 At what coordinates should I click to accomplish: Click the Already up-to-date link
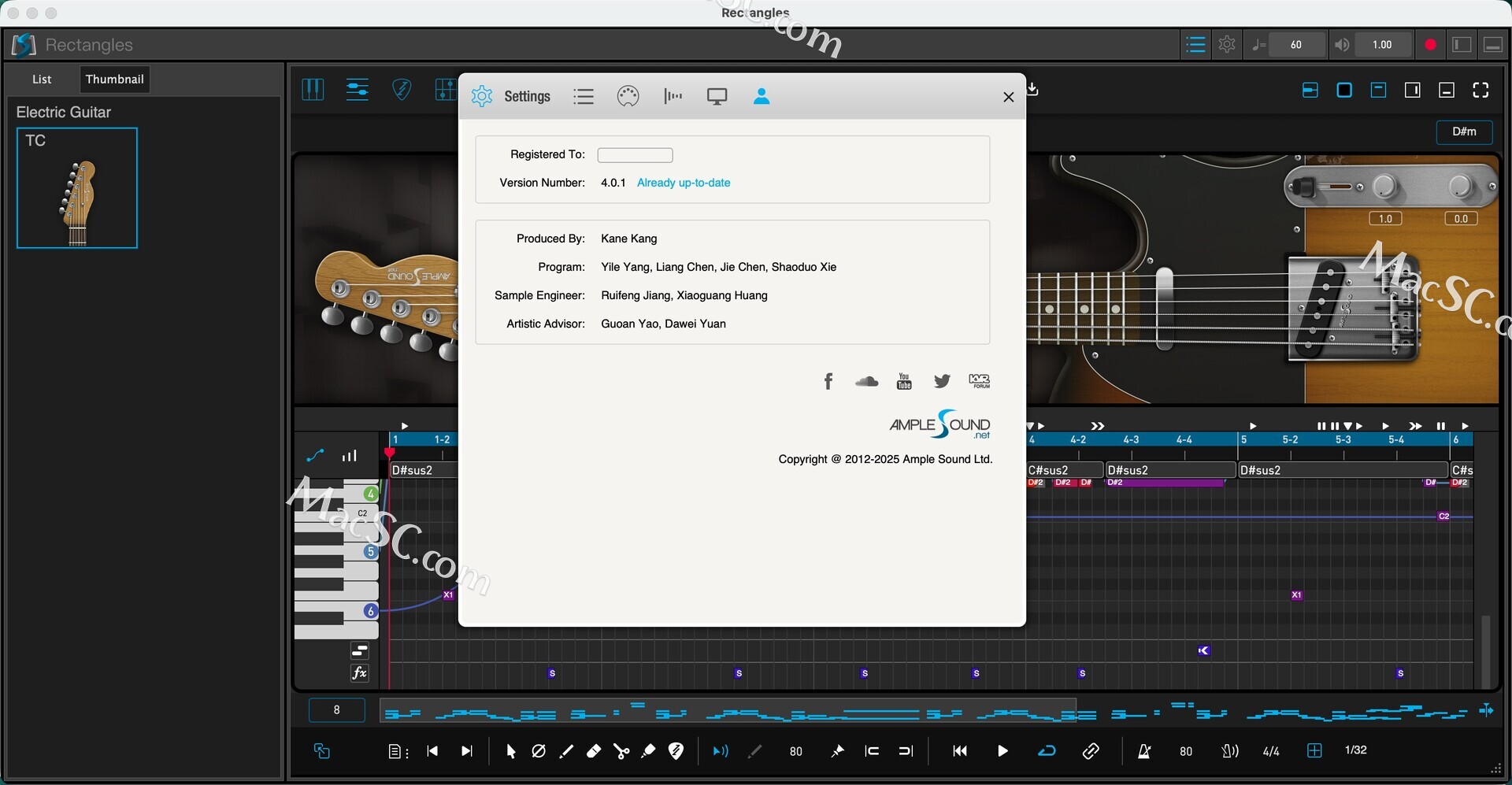tap(684, 183)
